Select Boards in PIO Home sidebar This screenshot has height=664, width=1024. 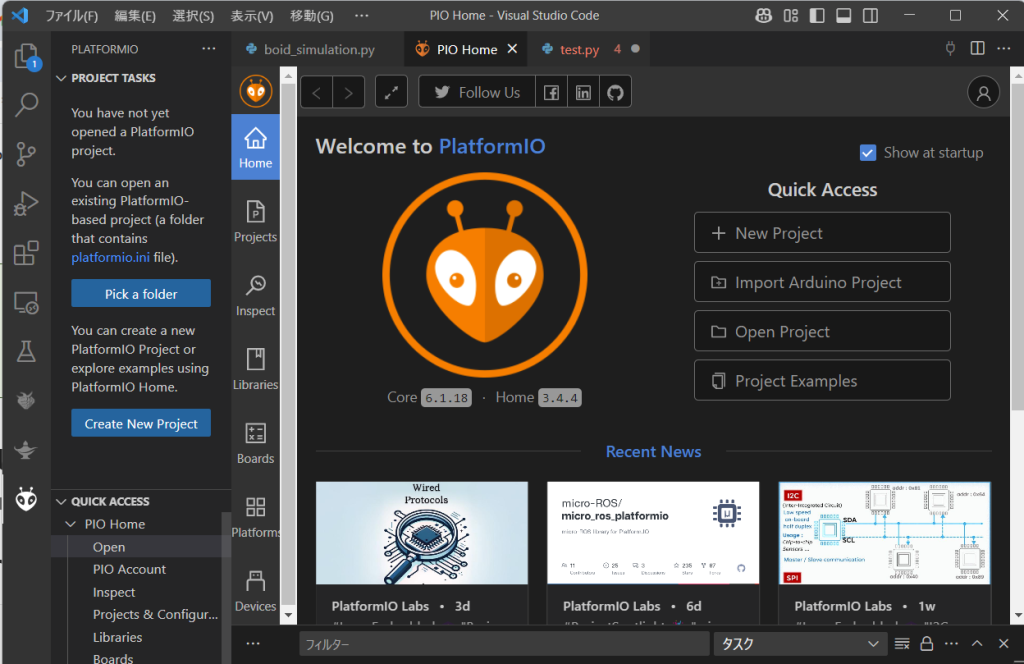tap(255, 441)
